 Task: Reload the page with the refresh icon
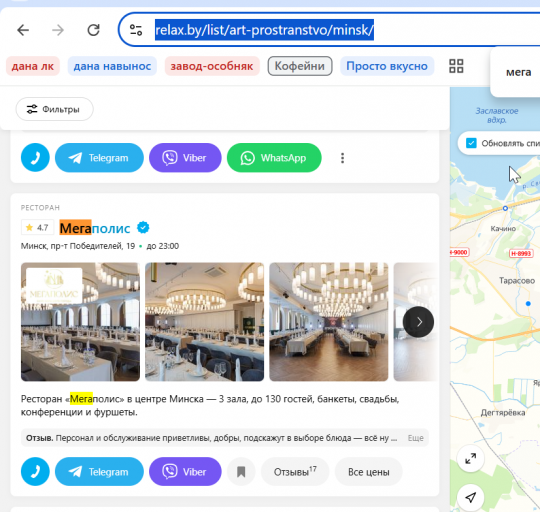coord(93,30)
